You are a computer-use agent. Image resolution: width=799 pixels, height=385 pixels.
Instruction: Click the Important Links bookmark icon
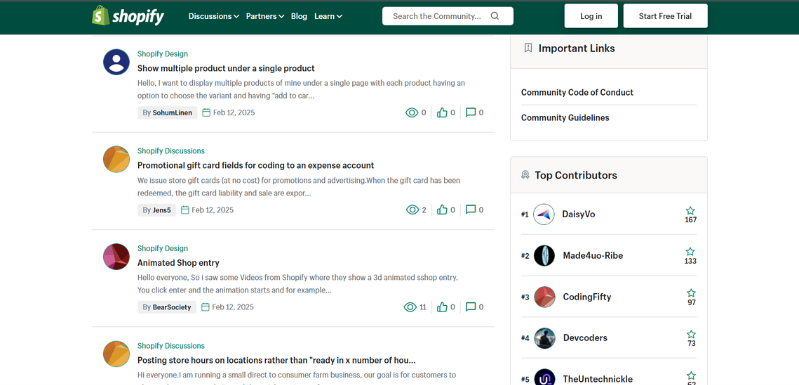pyautogui.click(x=528, y=48)
